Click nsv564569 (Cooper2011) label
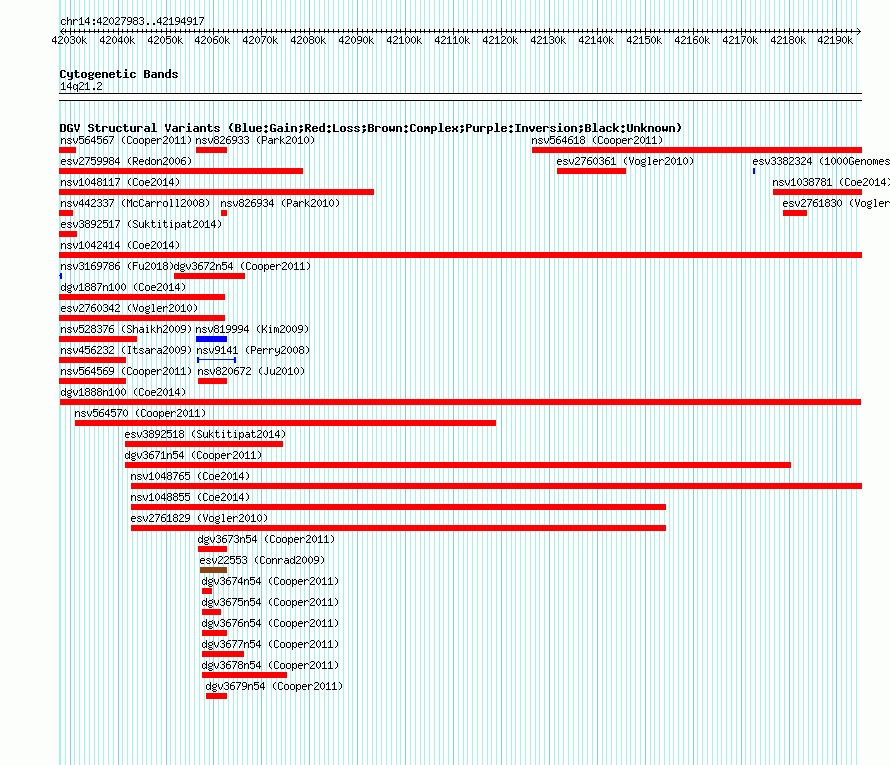Screen dimensions: 890x765 (126, 371)
